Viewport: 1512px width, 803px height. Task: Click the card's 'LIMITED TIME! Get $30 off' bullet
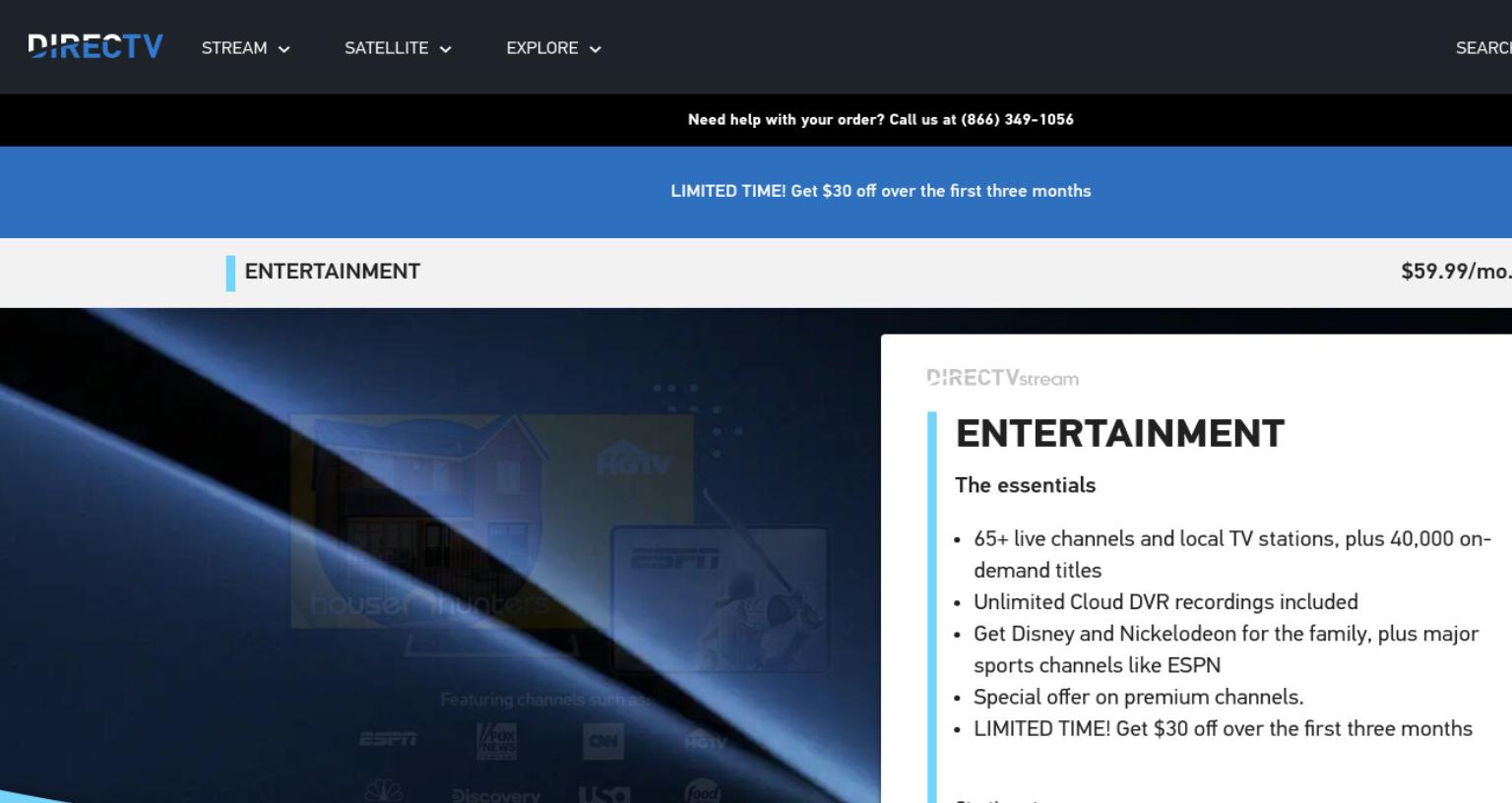pos(1223,729)
